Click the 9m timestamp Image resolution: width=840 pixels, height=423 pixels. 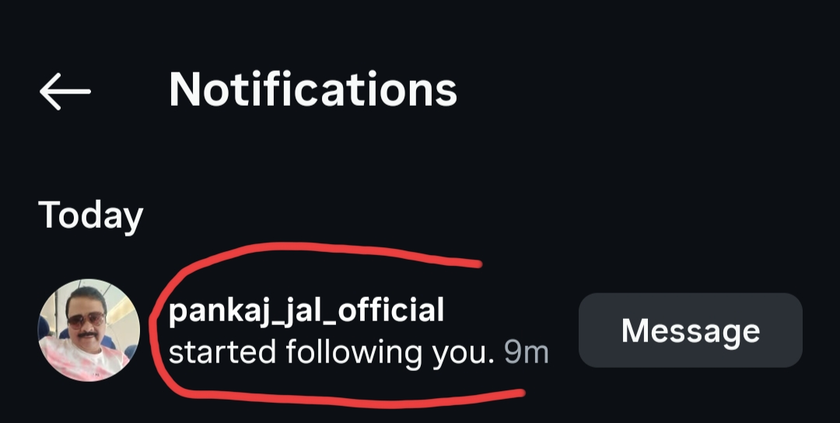click(526, 353)
